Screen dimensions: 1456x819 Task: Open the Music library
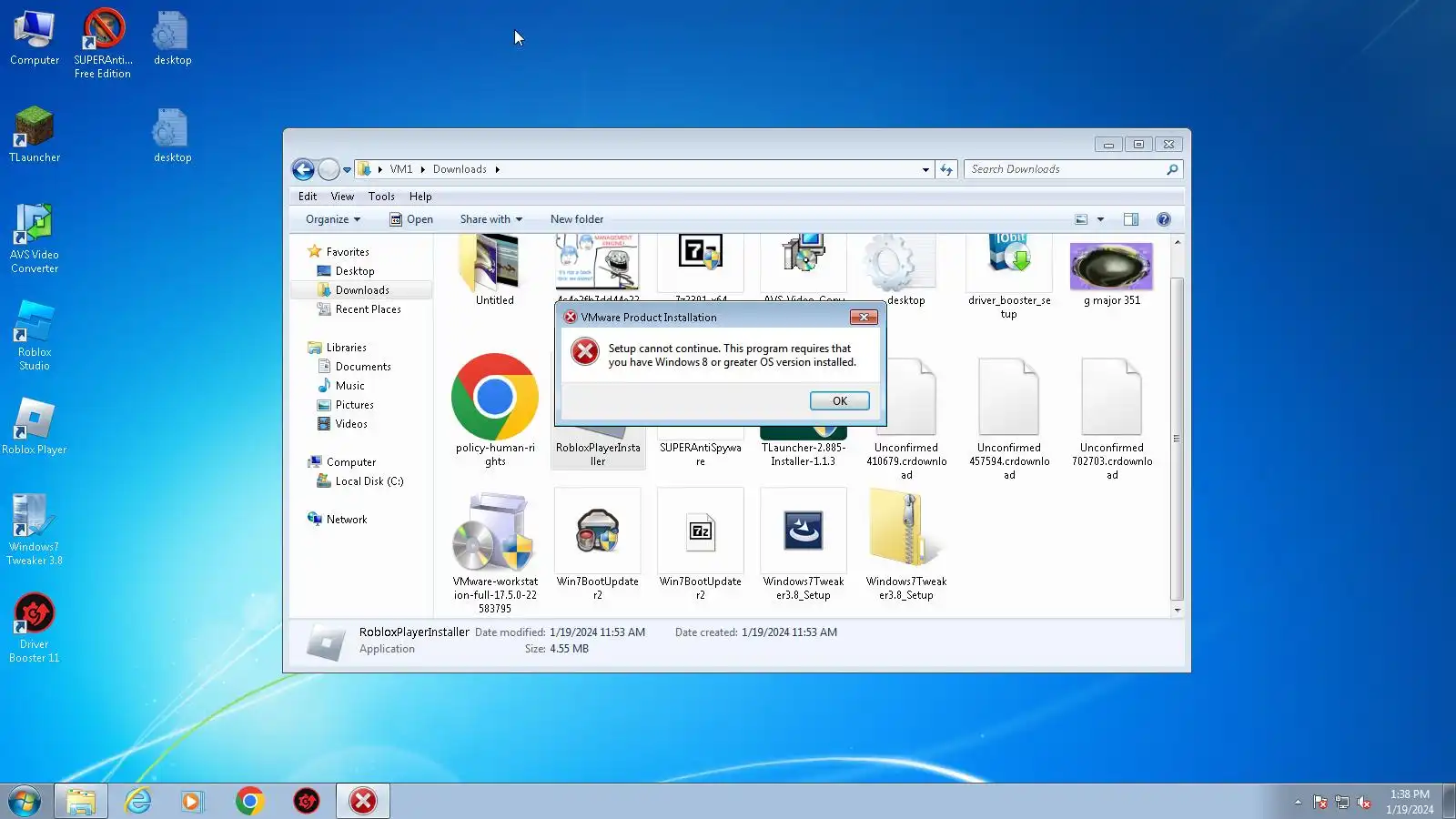(x=350, y=386)
